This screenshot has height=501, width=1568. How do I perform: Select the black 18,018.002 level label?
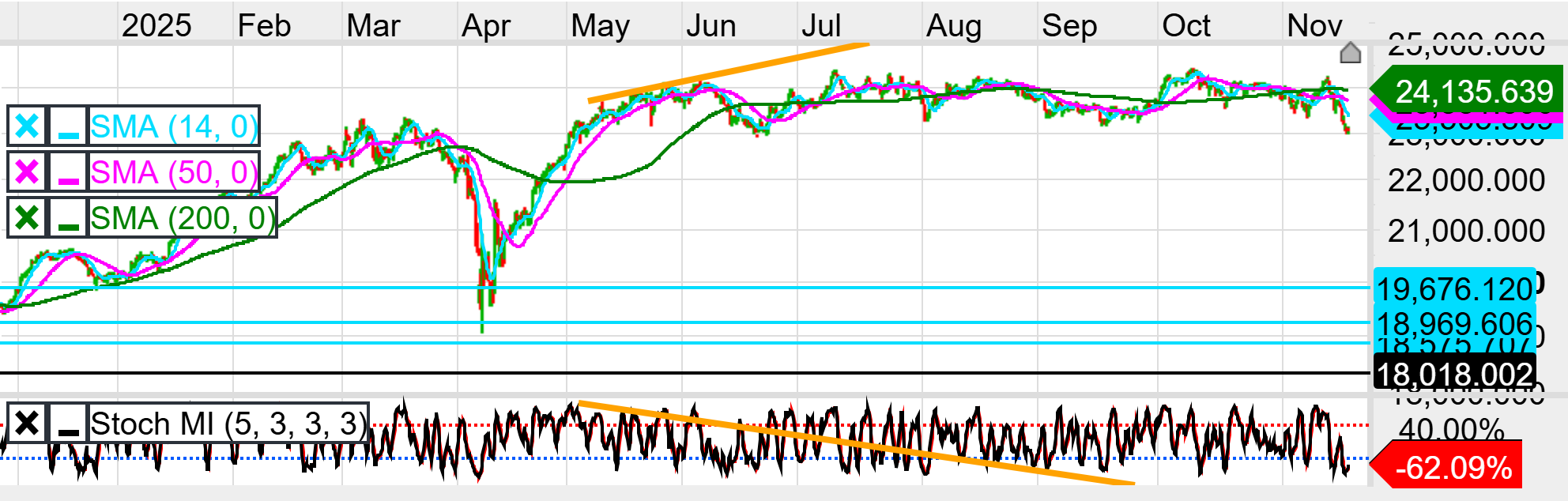[1454, 374]
